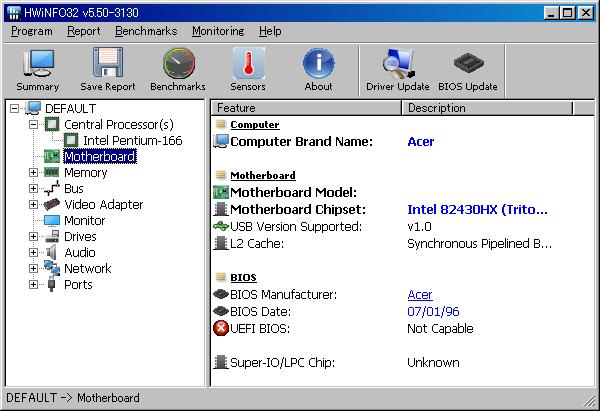The width and height of the screenshot is (600, 411).
Task: Click the Bus icon in tree
Action: [x=52, y=188]
